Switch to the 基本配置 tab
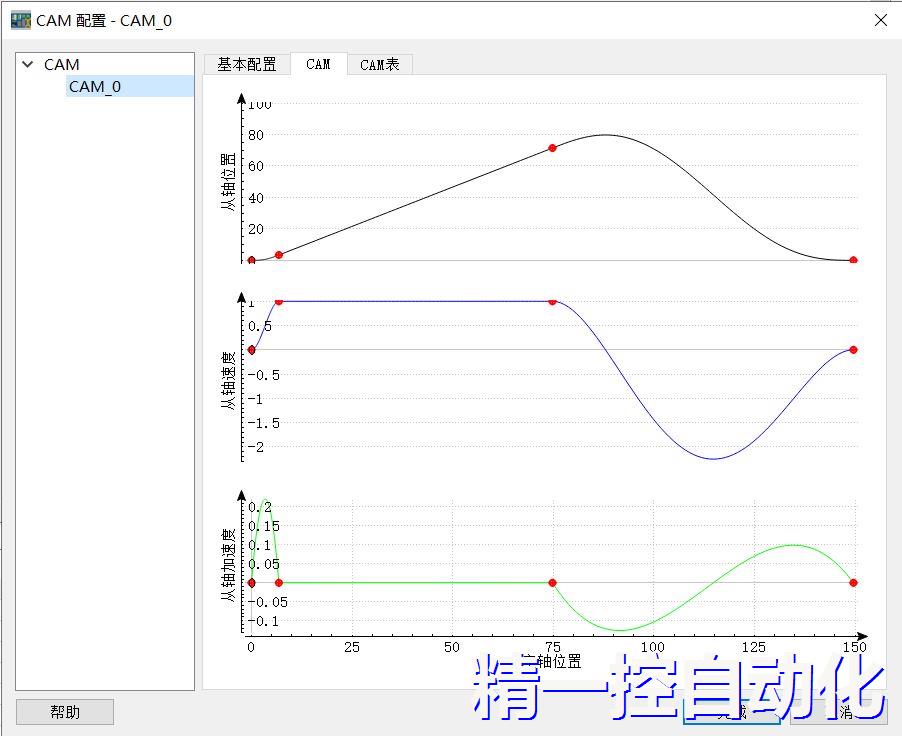Image resolution: width=902 pixels, height=736 pixels. [247, 64]
